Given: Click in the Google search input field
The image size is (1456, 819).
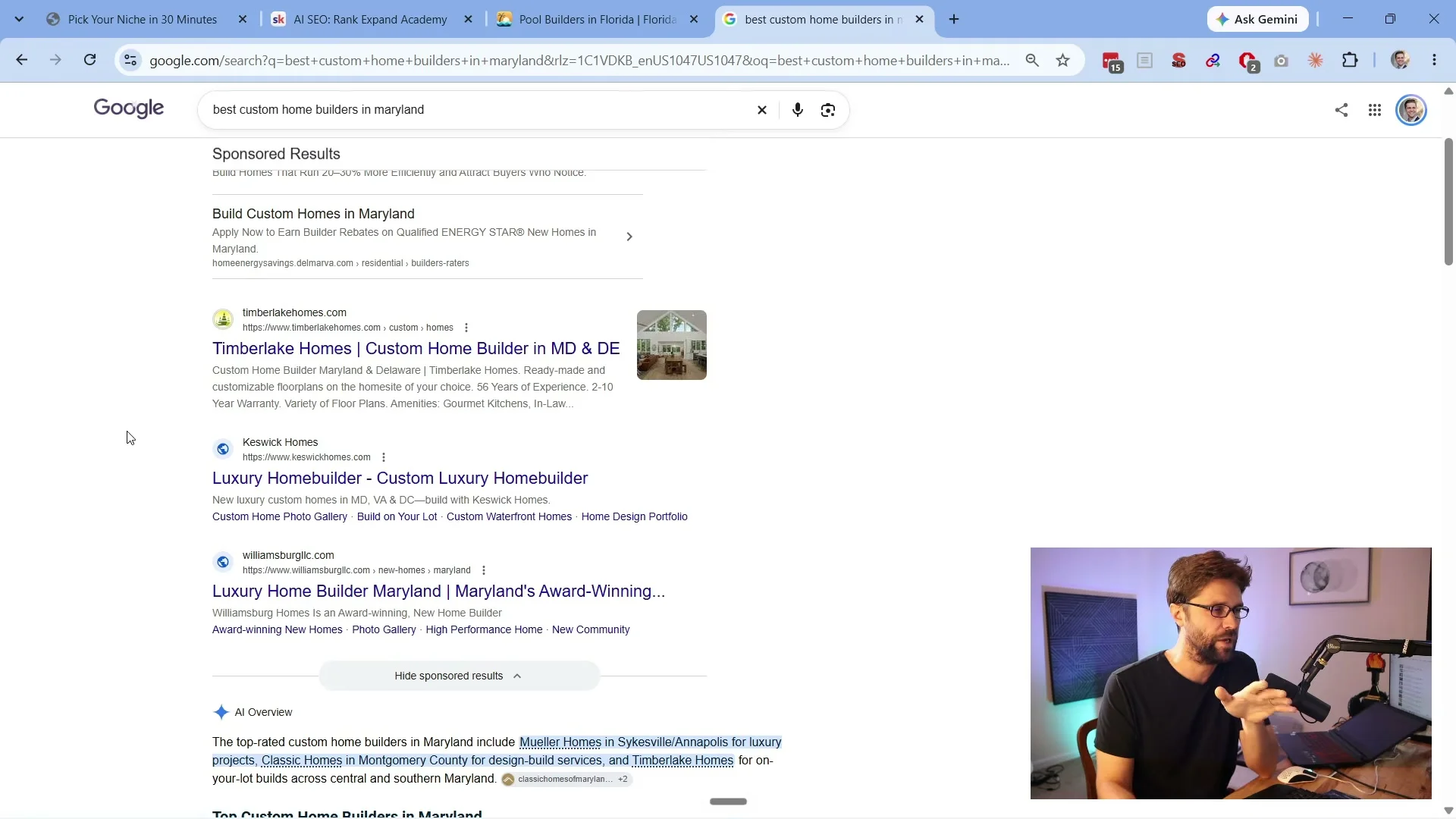Looking at the screenshot, I should (478, 110).
